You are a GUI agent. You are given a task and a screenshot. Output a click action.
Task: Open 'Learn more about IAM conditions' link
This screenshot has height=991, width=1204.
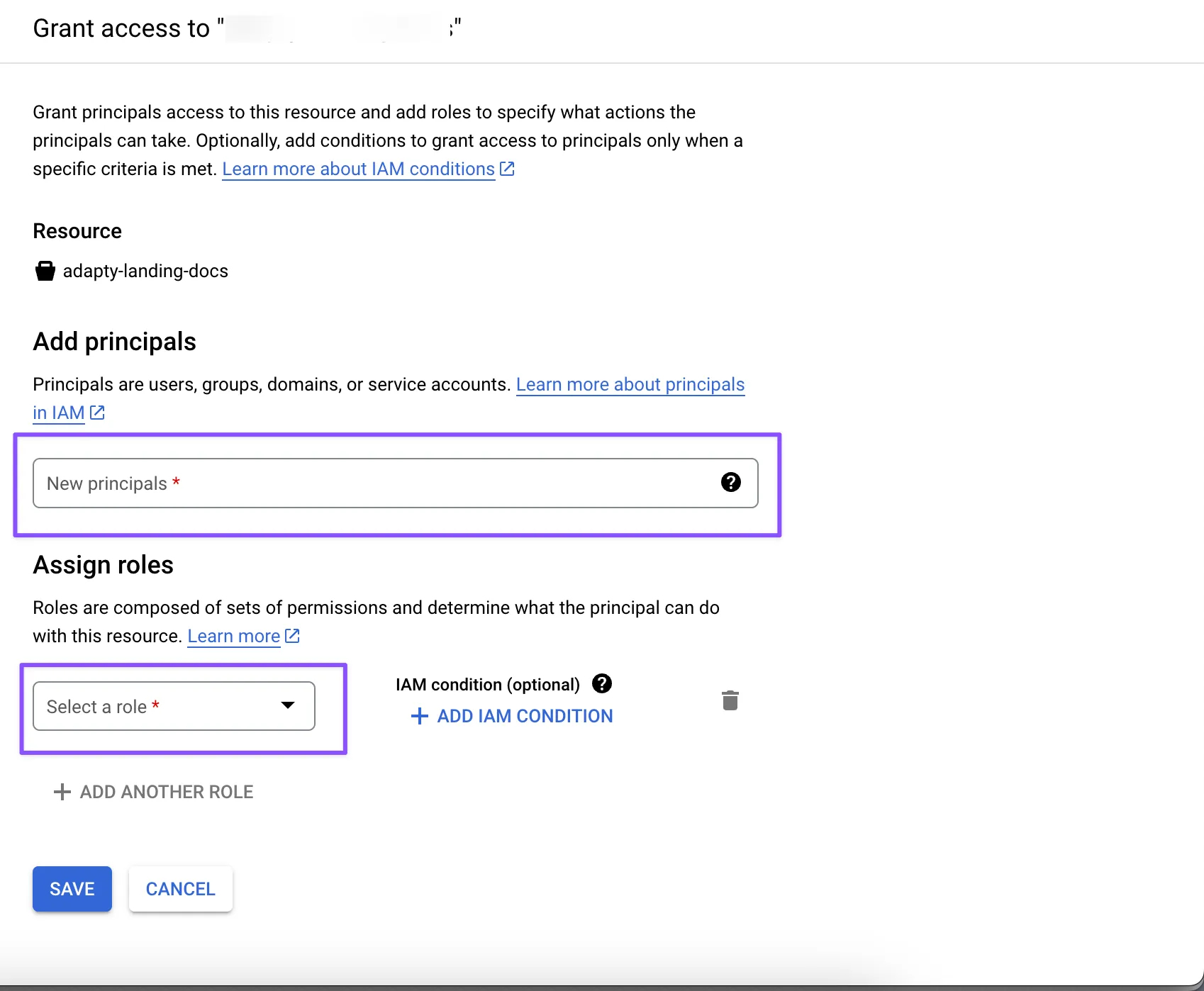[358, 169]
